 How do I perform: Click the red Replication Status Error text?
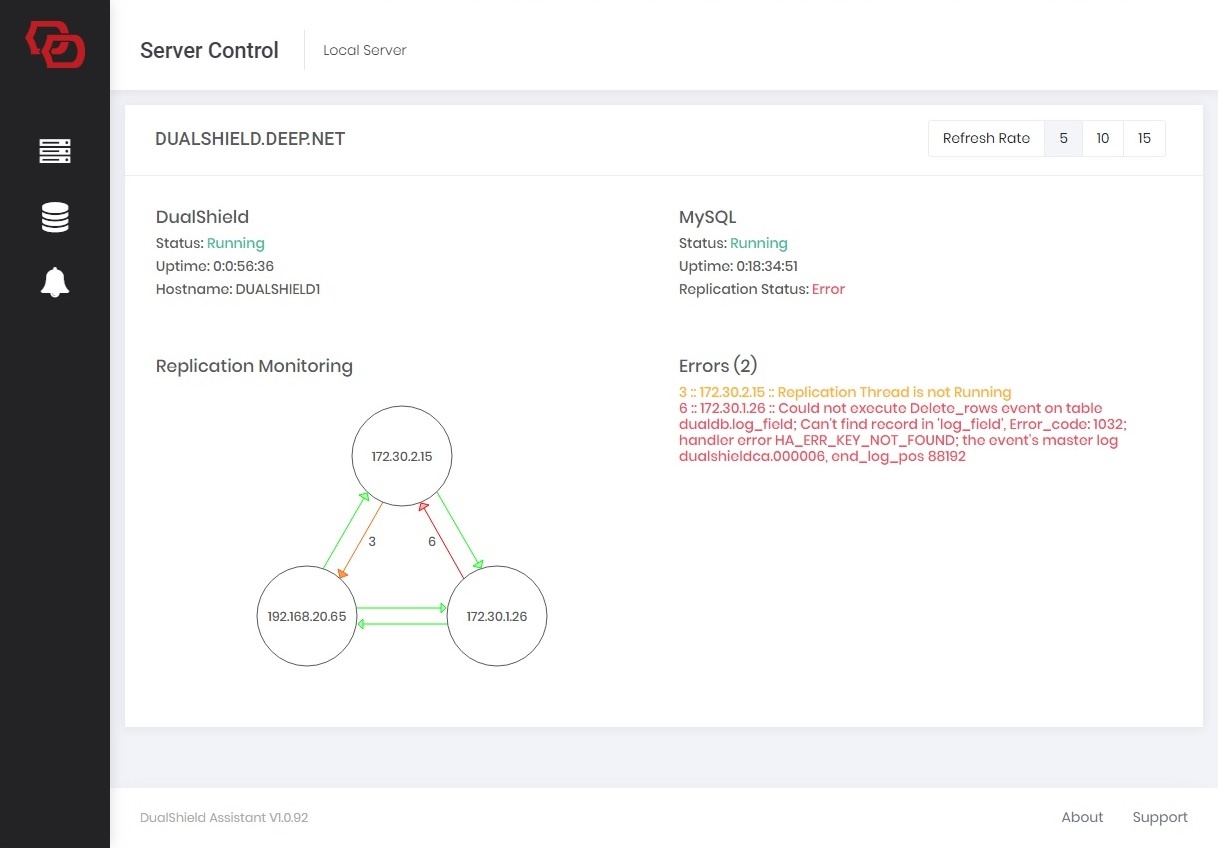pos(828,289)
